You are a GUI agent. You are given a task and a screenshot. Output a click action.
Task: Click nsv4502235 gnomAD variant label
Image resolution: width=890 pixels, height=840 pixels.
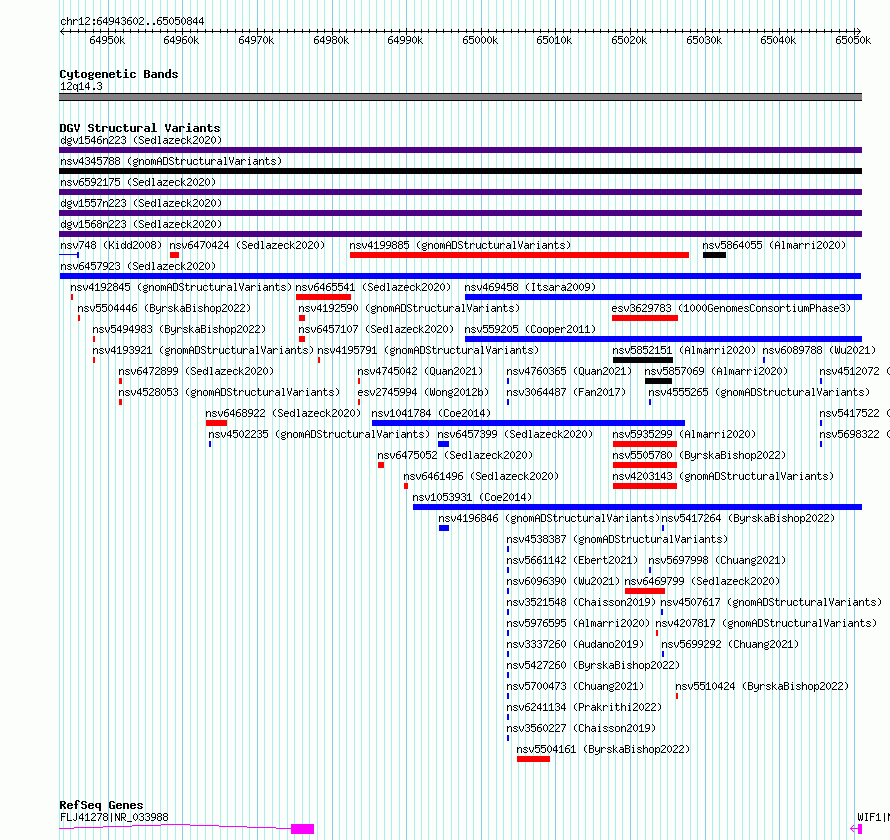tap(319, 434)
